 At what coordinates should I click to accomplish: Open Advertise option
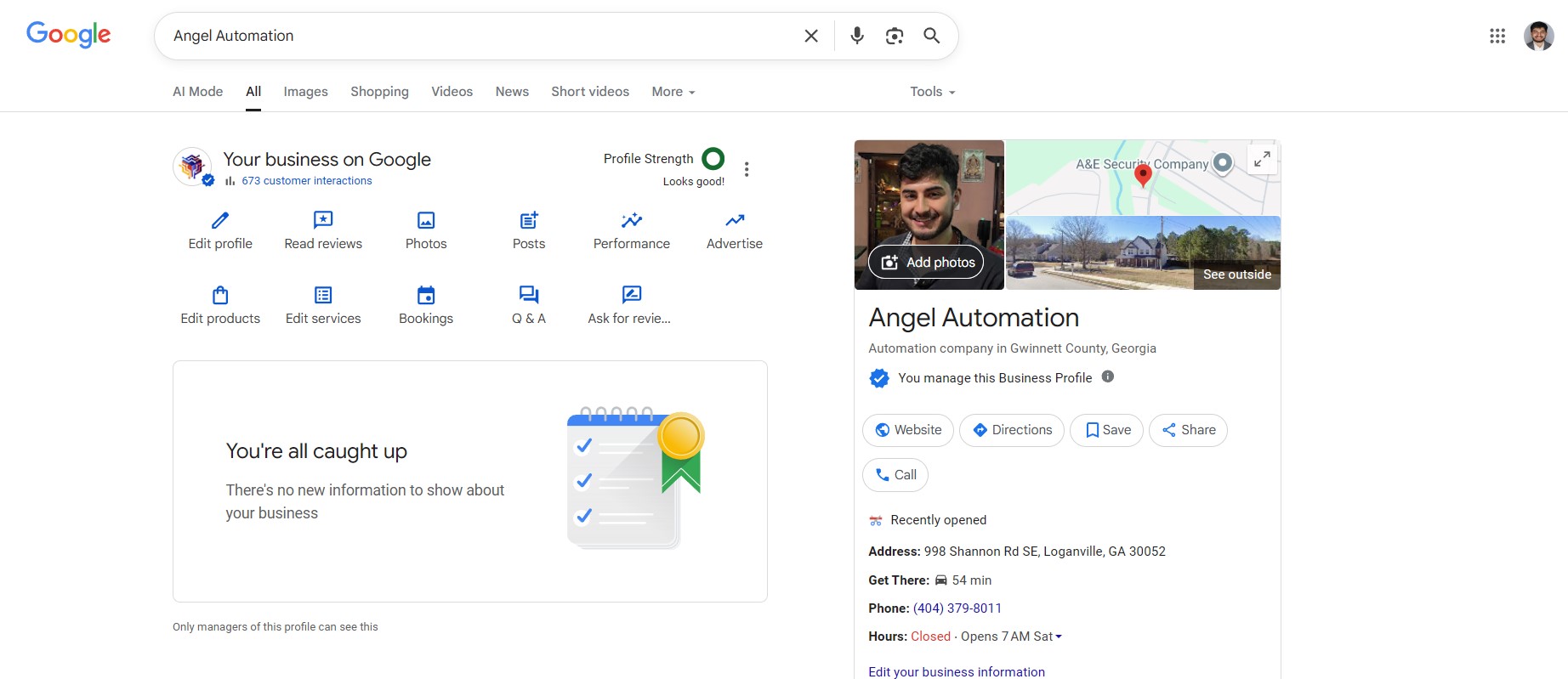click(735, 231)
